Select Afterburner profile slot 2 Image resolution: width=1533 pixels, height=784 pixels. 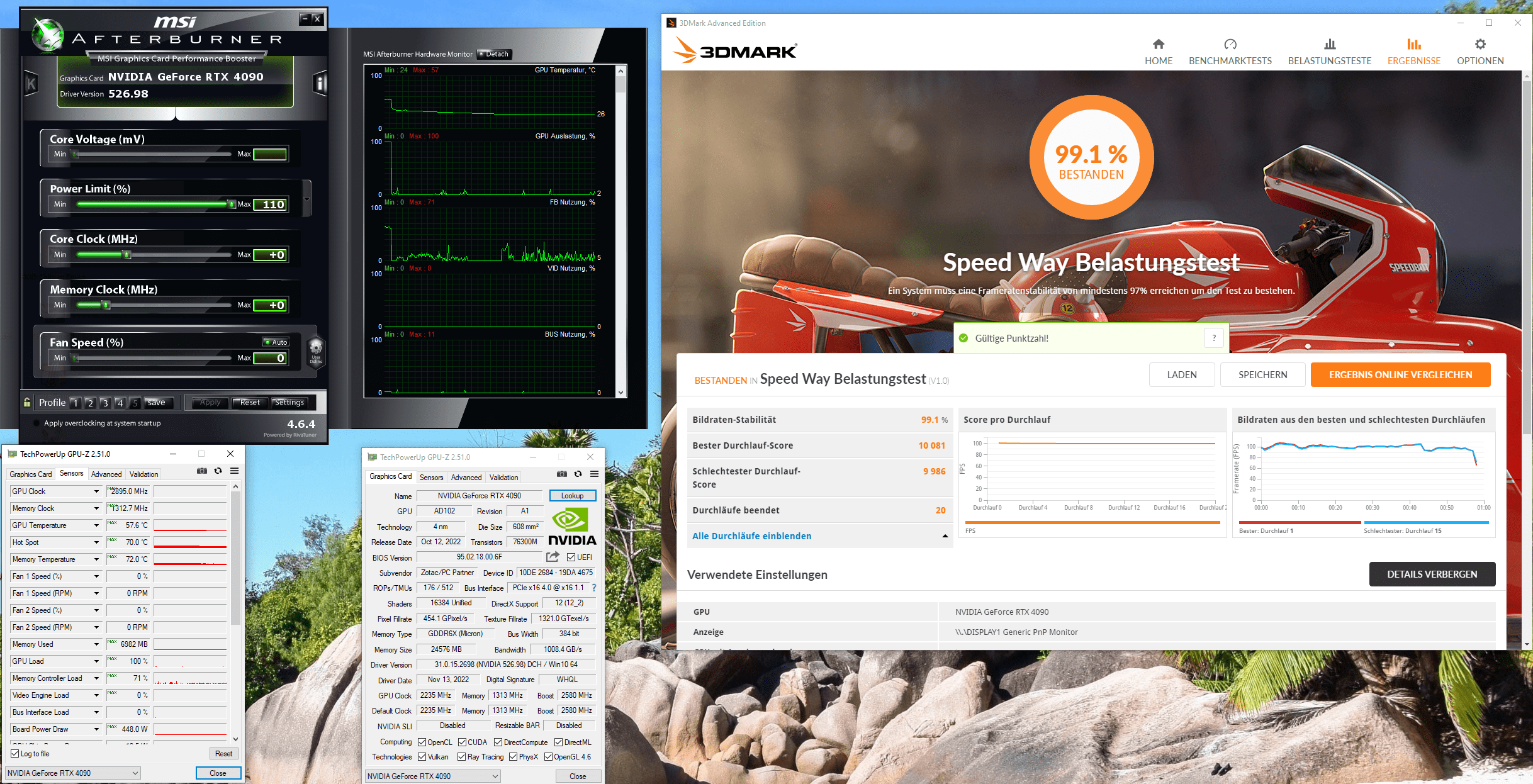tap(90, 403)
